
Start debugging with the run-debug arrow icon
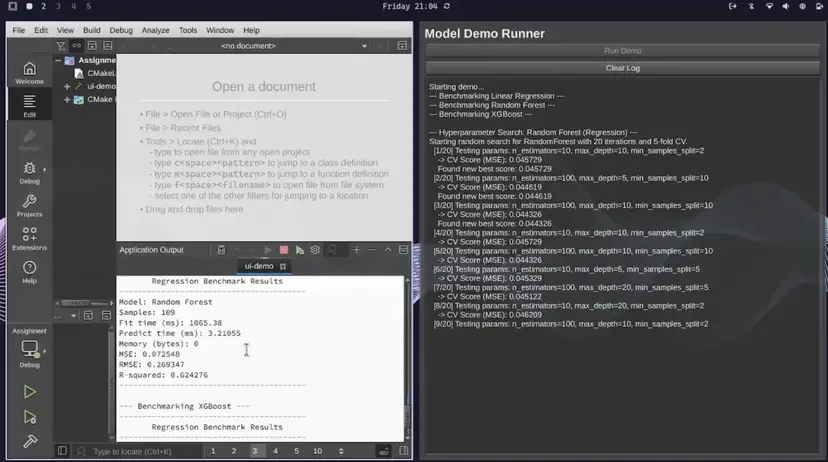[x=30, y=417]
